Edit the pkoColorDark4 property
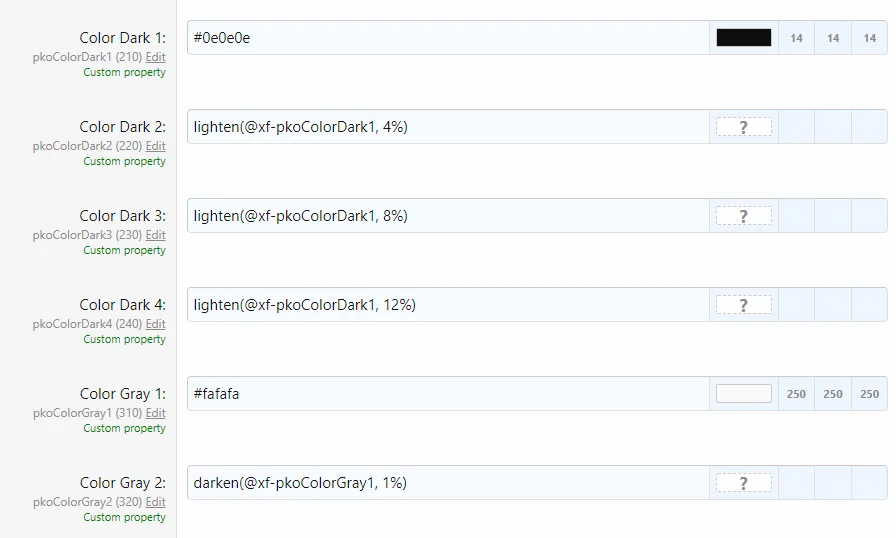This screenshot has height=538, width=896. point(155,324)
